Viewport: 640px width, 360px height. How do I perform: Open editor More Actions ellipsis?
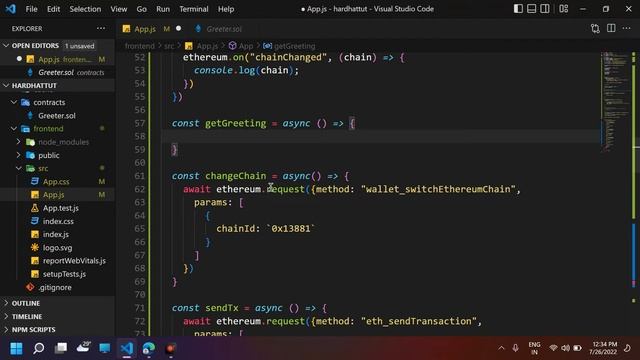(x=627, y=29)
